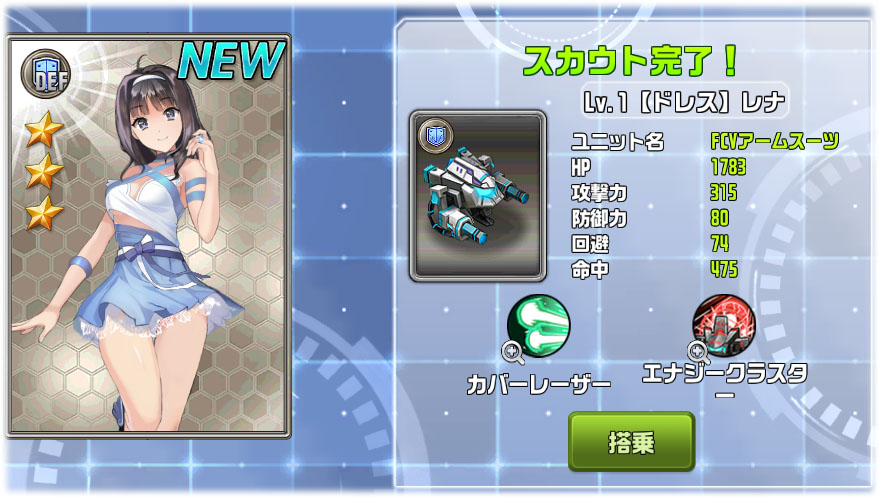Screen dimensions: 879x498
Task: Click the green 搭乗 button
Action: [x=632, y=442]
